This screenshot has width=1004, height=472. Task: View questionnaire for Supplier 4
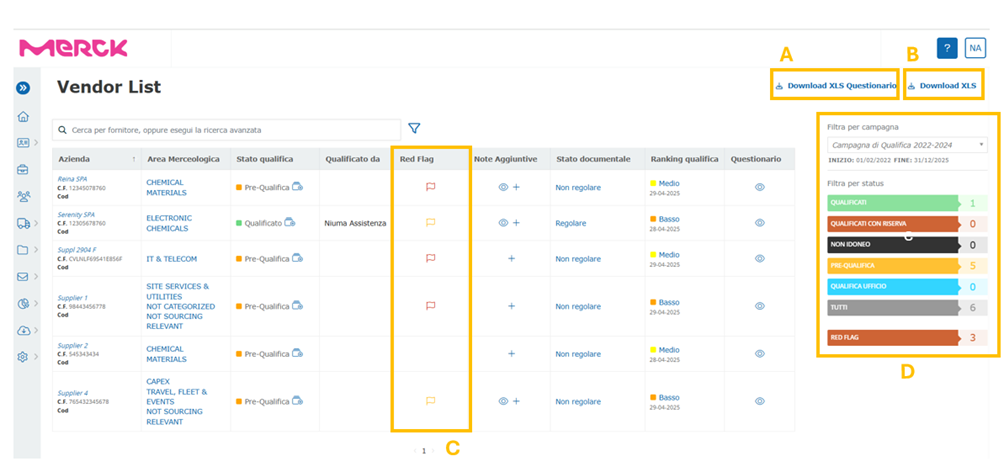[760, 401]
